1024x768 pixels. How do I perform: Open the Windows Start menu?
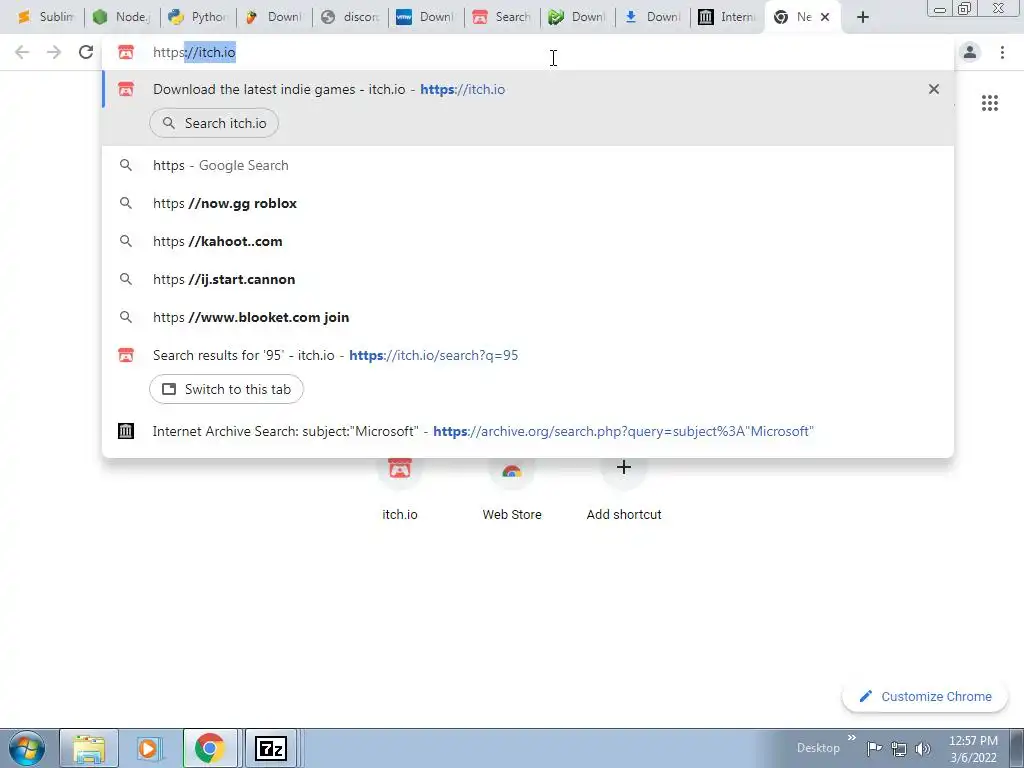pos(26,748)
